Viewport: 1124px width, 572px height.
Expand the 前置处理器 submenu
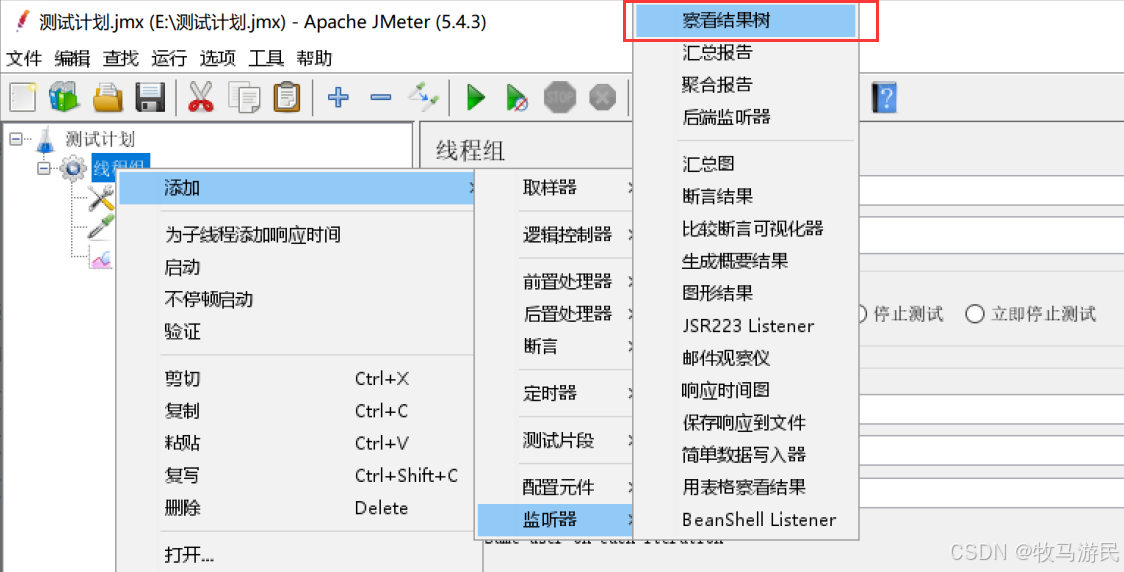[556, 281]
